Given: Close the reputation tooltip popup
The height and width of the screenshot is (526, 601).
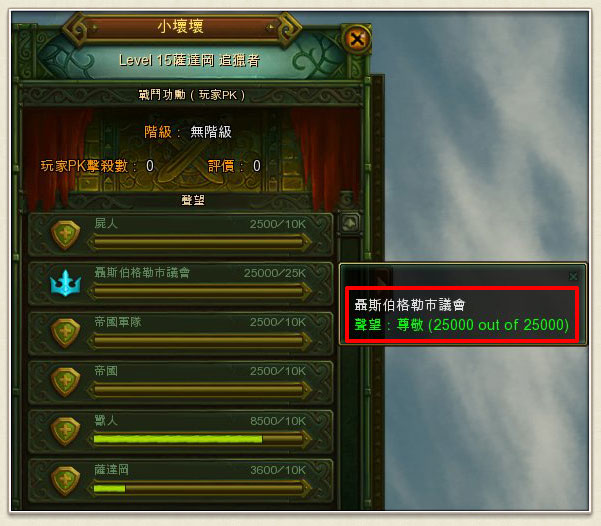Looking at the screenshot, I should (573, 276).
